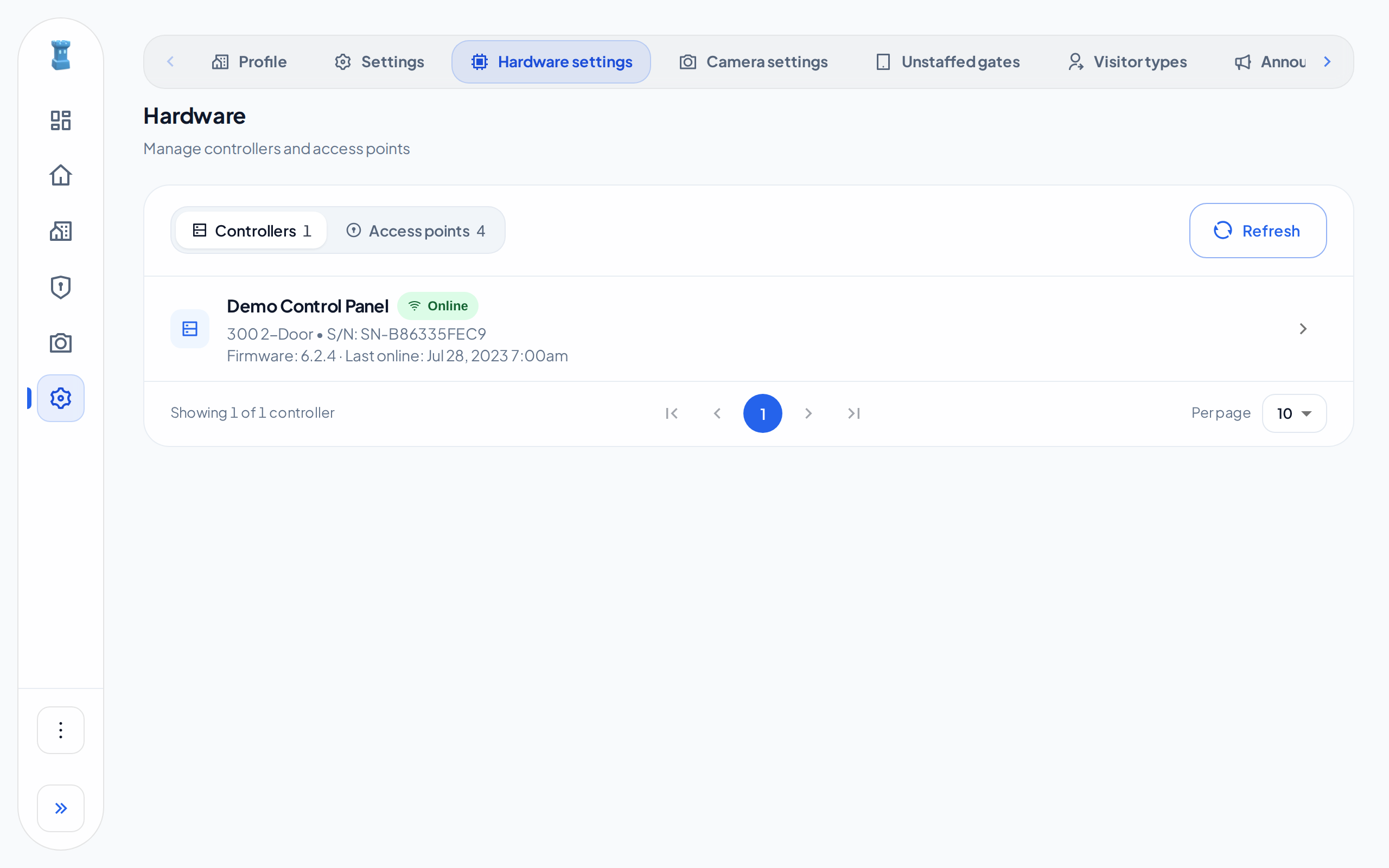Open the Announcements tab

point(1270,61)
